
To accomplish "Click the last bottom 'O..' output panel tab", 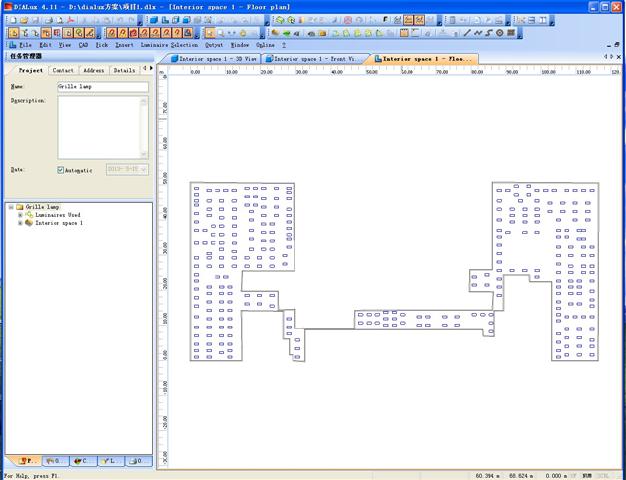I will click(139, 461).
